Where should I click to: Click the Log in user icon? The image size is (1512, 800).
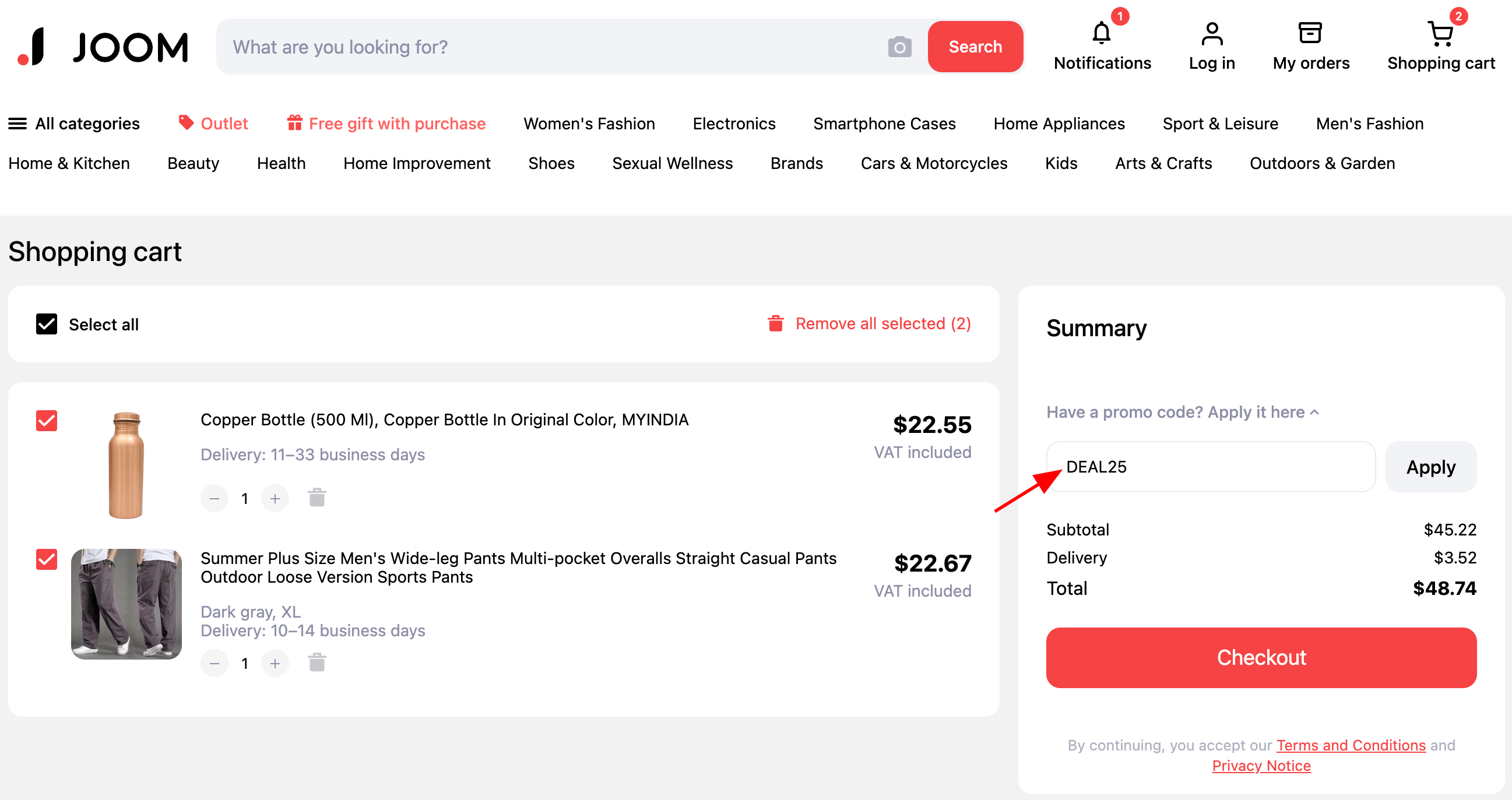[x=1211, y=33]
